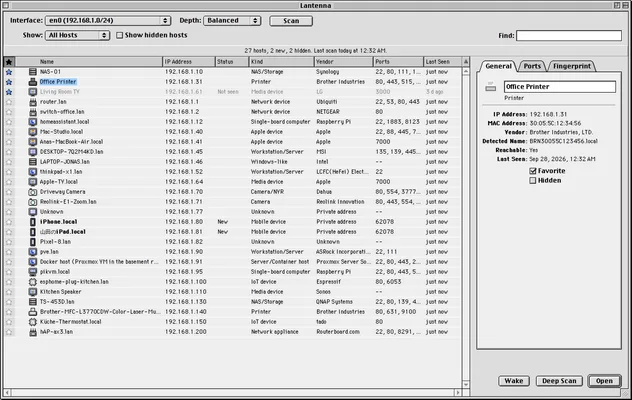The image size is (632, 400).
Task: Click the pve.lan workstation icon
Action: pos(33,252)
